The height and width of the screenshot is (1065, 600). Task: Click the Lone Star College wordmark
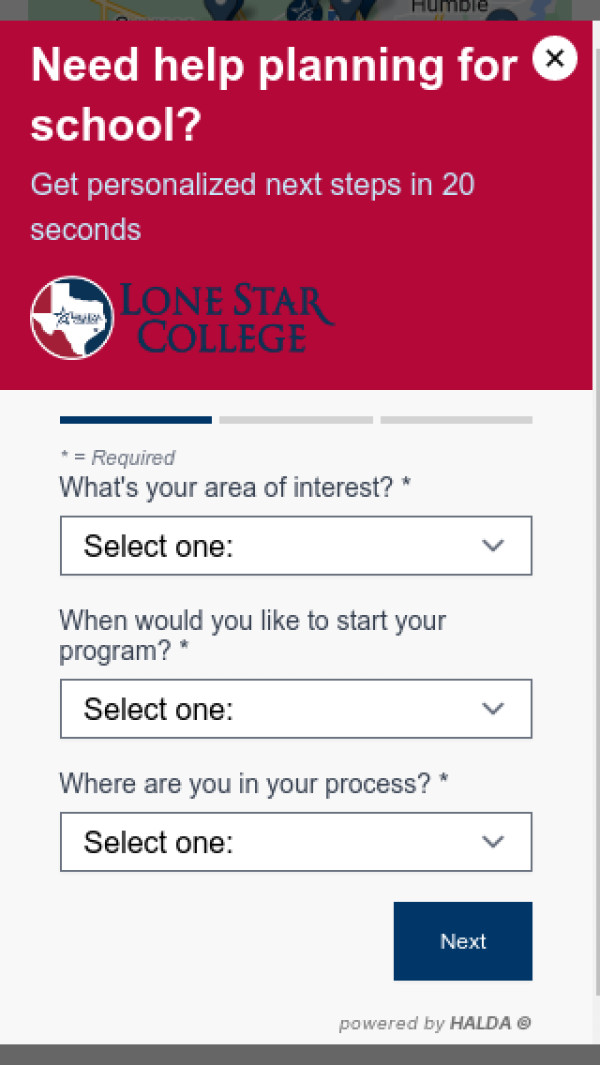(x=227, y=318)
